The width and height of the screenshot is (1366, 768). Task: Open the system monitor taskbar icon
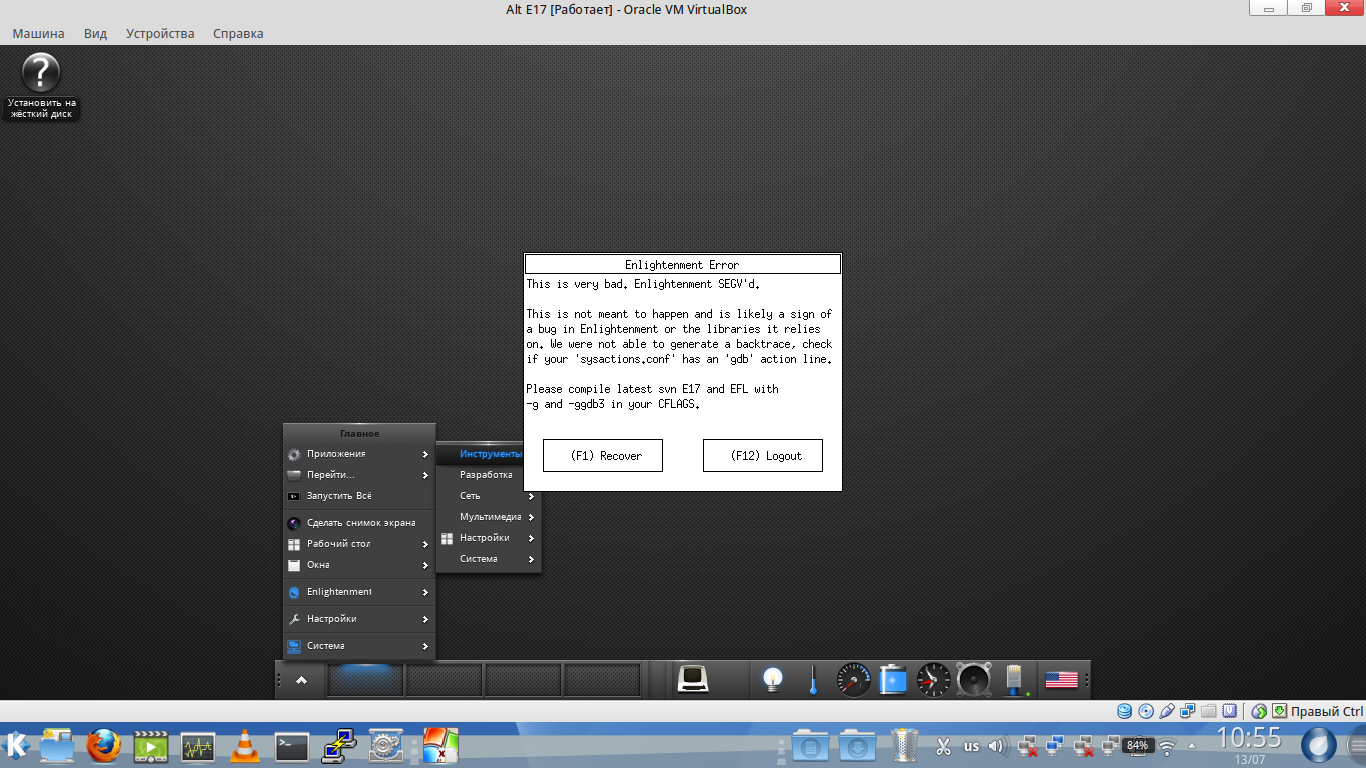pos(198,746)
